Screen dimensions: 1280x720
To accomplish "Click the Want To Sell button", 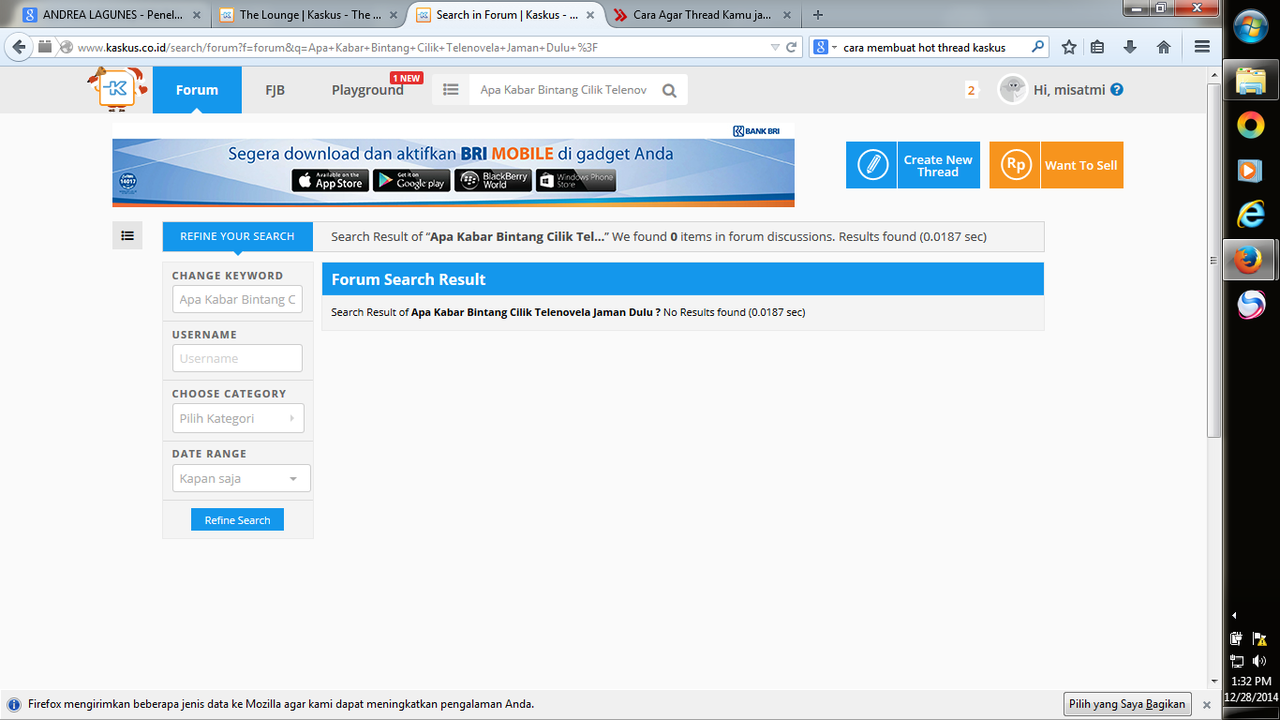I will click(1056, 165).
